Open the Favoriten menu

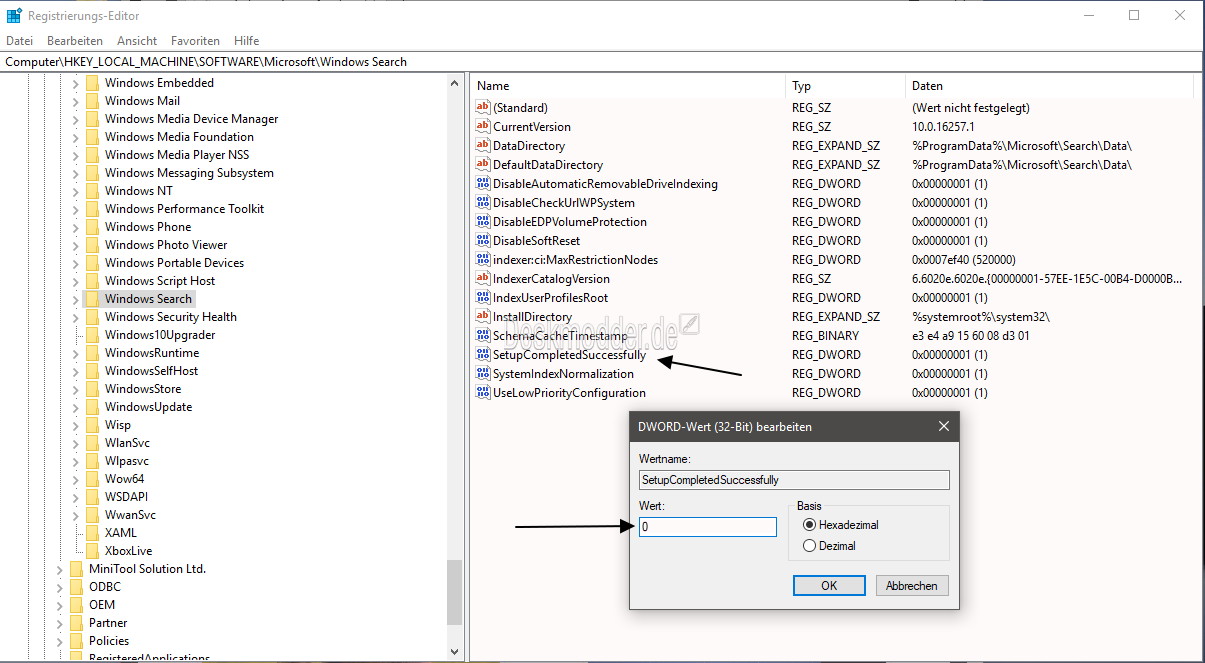(x=195, y=41)
